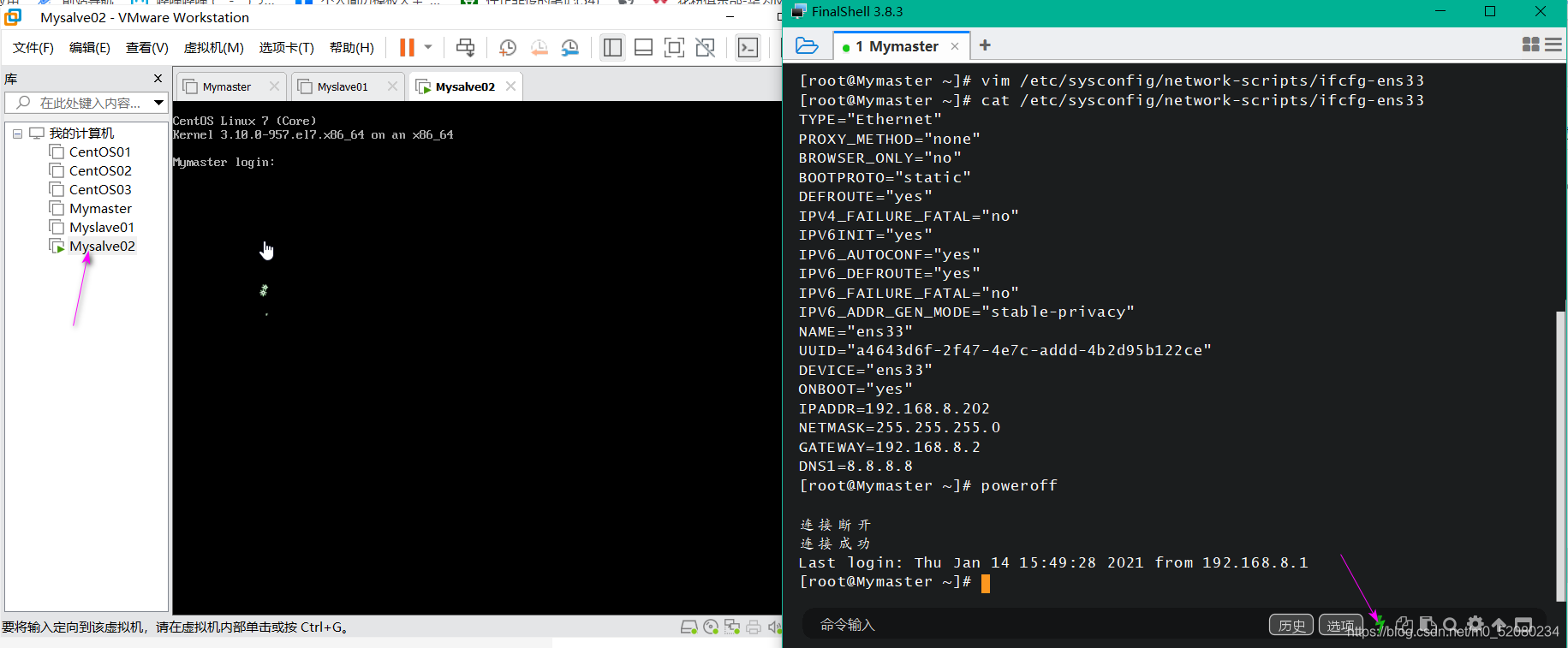Open FinalShell terminal settings gear
Image resolution: width=1568 pixels, height=648 pixels.
1476,625
